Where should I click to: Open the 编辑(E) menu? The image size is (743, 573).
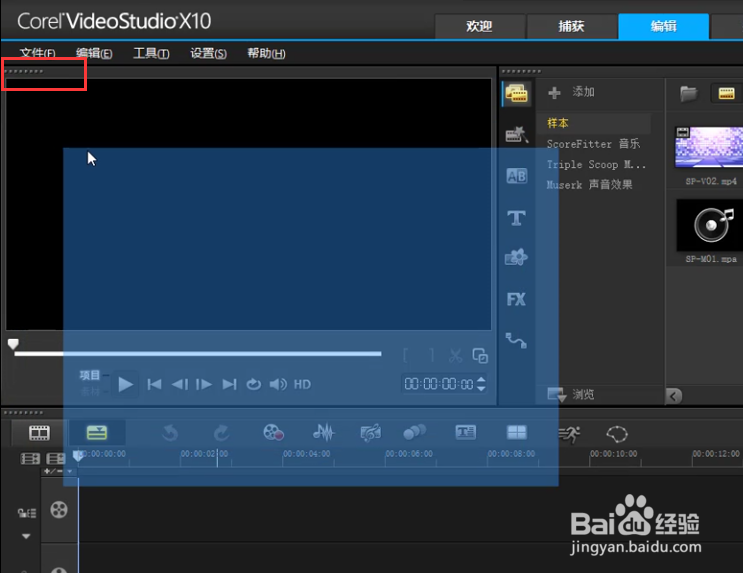(x=94, y=53)
